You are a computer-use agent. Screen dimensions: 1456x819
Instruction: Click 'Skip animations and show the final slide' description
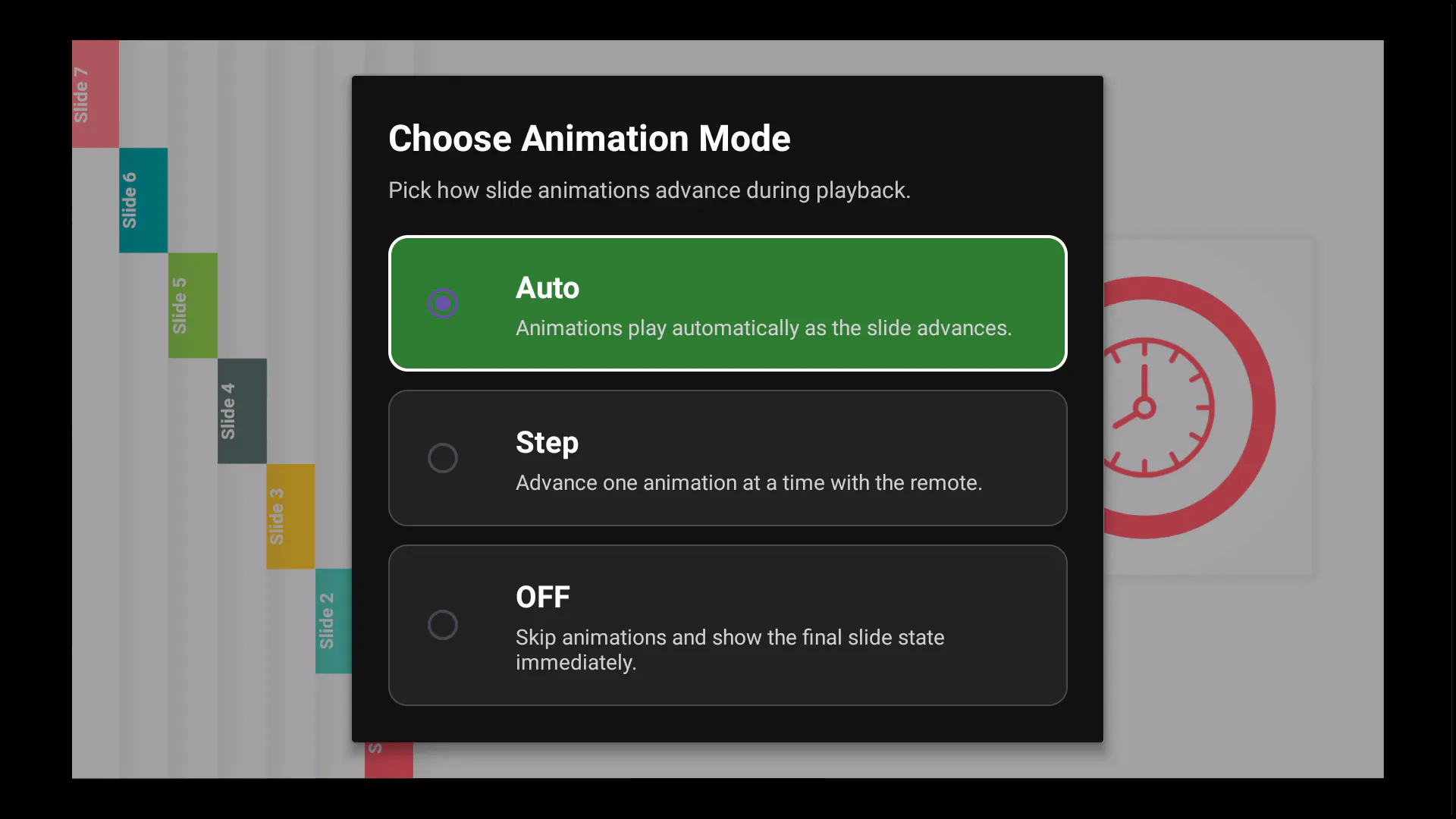[730, 649]
